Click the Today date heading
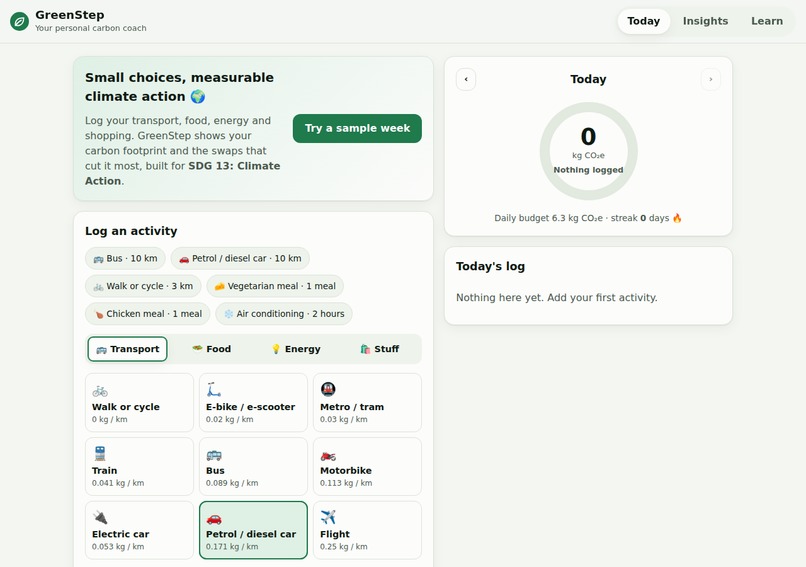The height and width of the screenshot is (567, 806). [588, 79]
